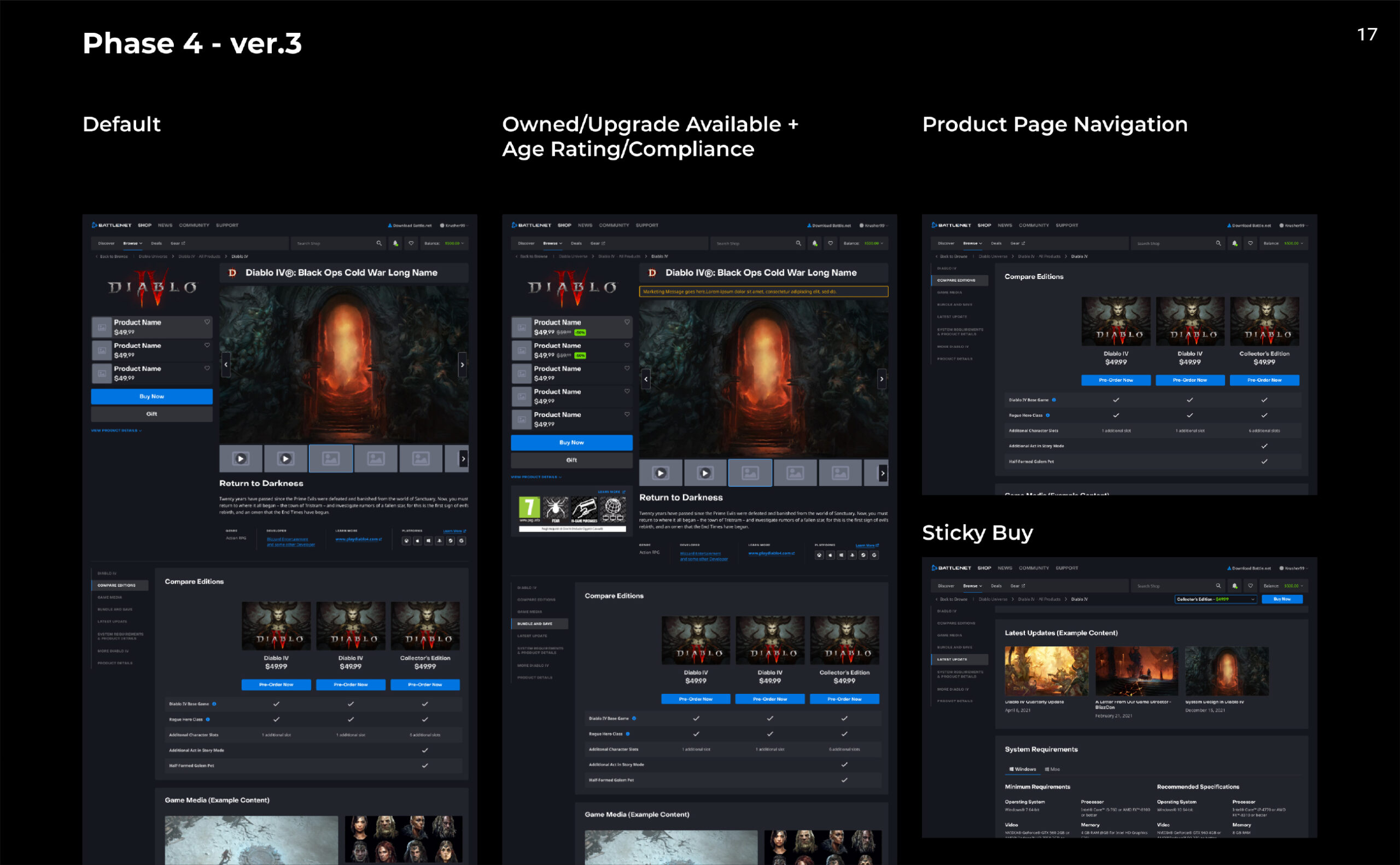The width and height of the screenshot is (1400, 865).
Task: Click Gift button in Owned/Upgrade mockup
Action: click(571, 460)
